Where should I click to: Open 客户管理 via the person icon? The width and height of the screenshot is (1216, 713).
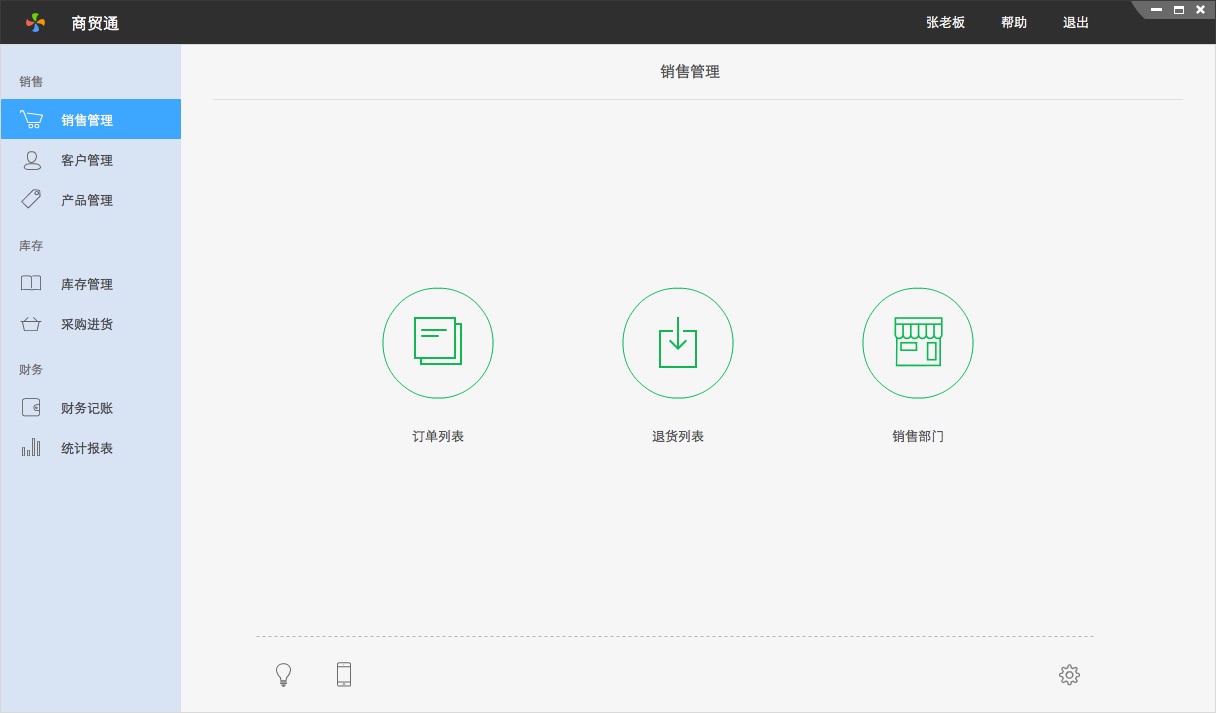(31, 160)
